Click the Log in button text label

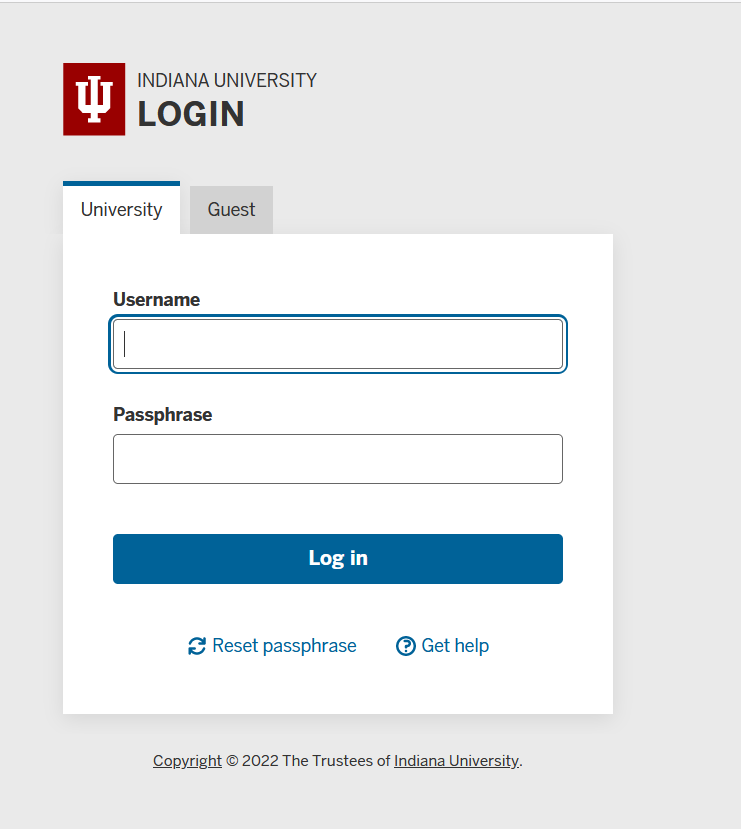(x=337, y=558)
